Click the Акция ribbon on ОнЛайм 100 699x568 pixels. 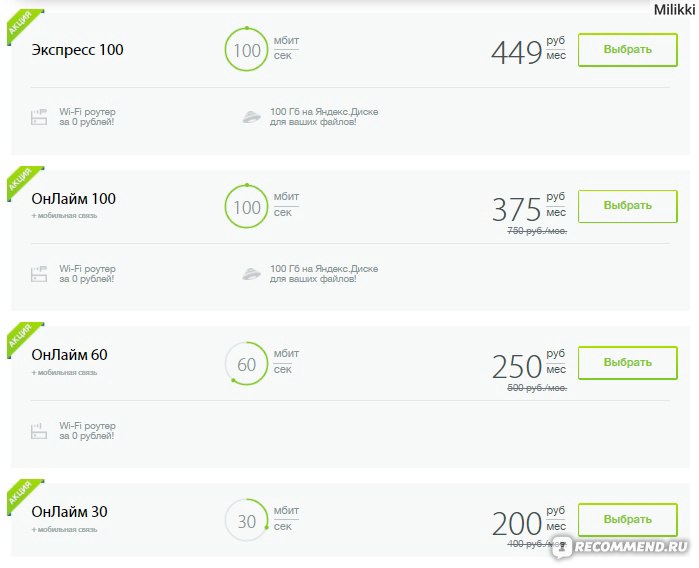click(21, 181)
